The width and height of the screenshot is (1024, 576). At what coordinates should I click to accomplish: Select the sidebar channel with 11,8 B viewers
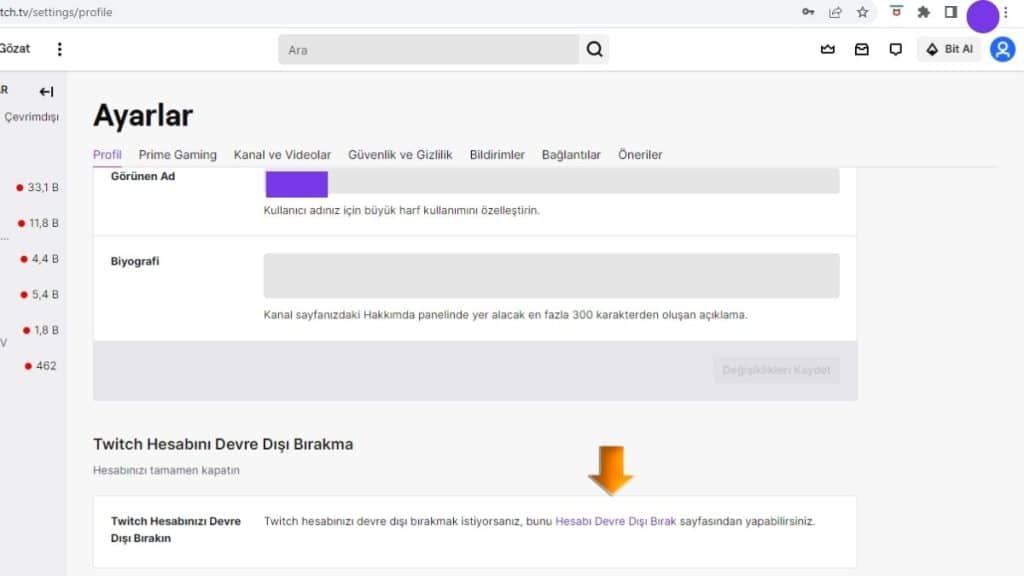point(39,223)
